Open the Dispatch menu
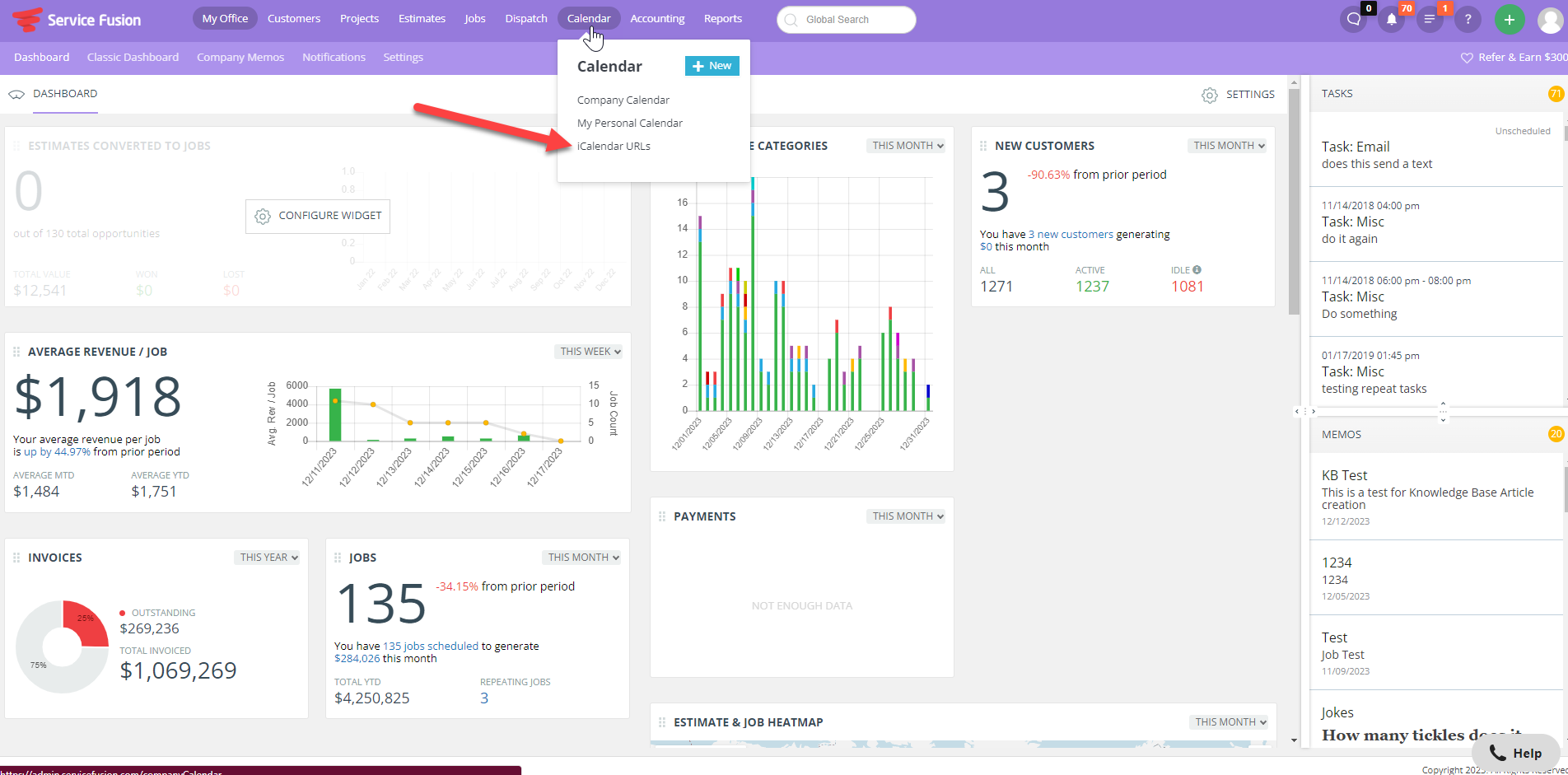 (x=526, y=18)
